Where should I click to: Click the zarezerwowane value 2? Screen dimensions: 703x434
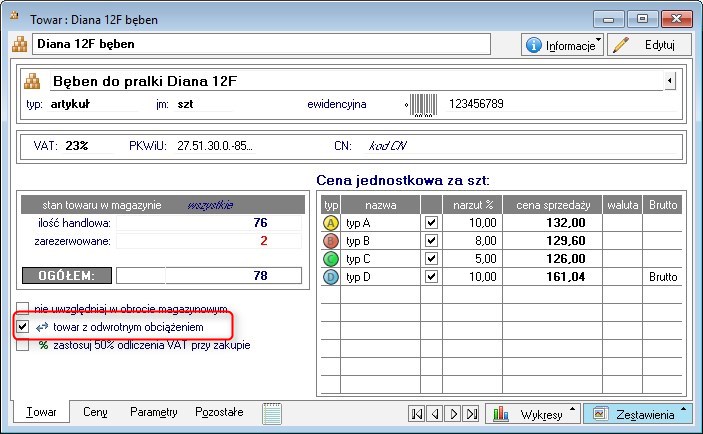coord(264,241)
